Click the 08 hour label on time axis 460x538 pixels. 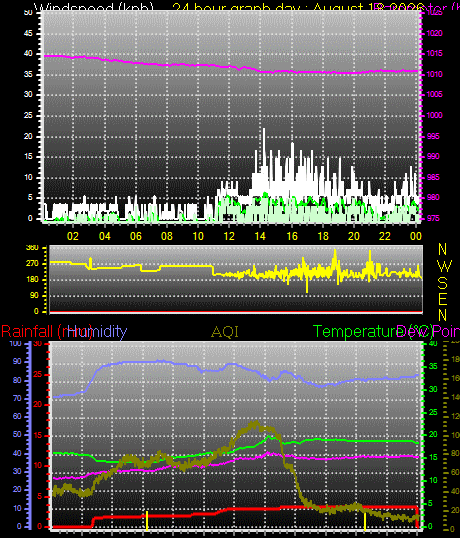point(167,236)
